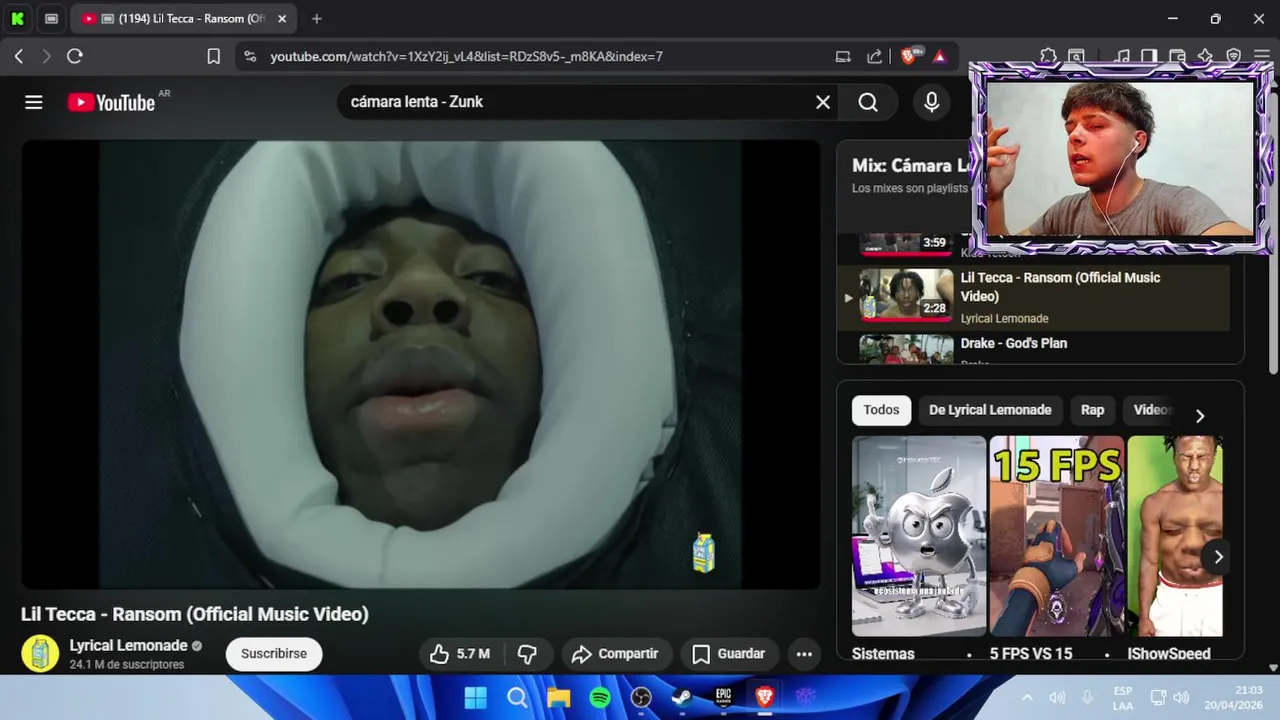
Task: Like the video showing 5.7 M
Action: coord(460,654)
